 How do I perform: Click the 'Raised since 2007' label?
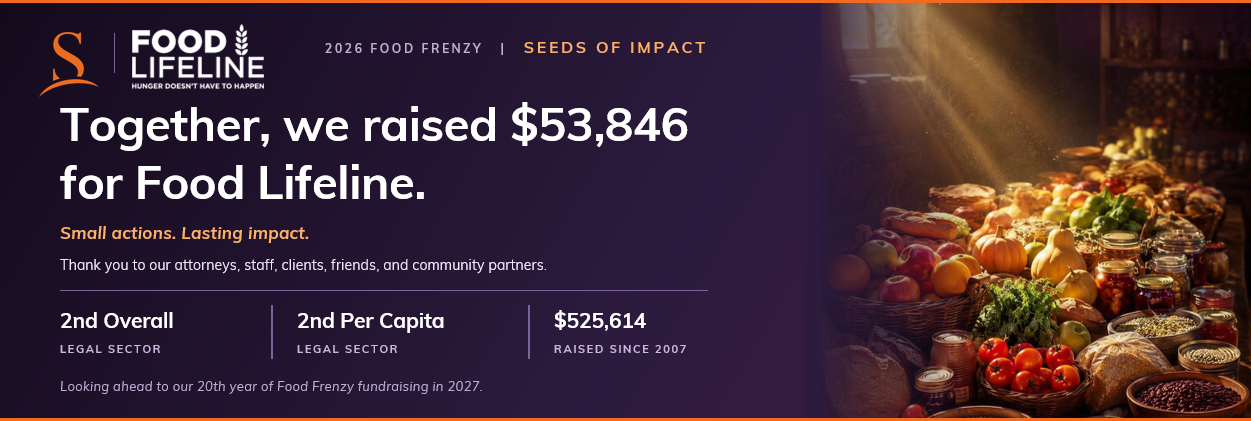coord(620,349)
